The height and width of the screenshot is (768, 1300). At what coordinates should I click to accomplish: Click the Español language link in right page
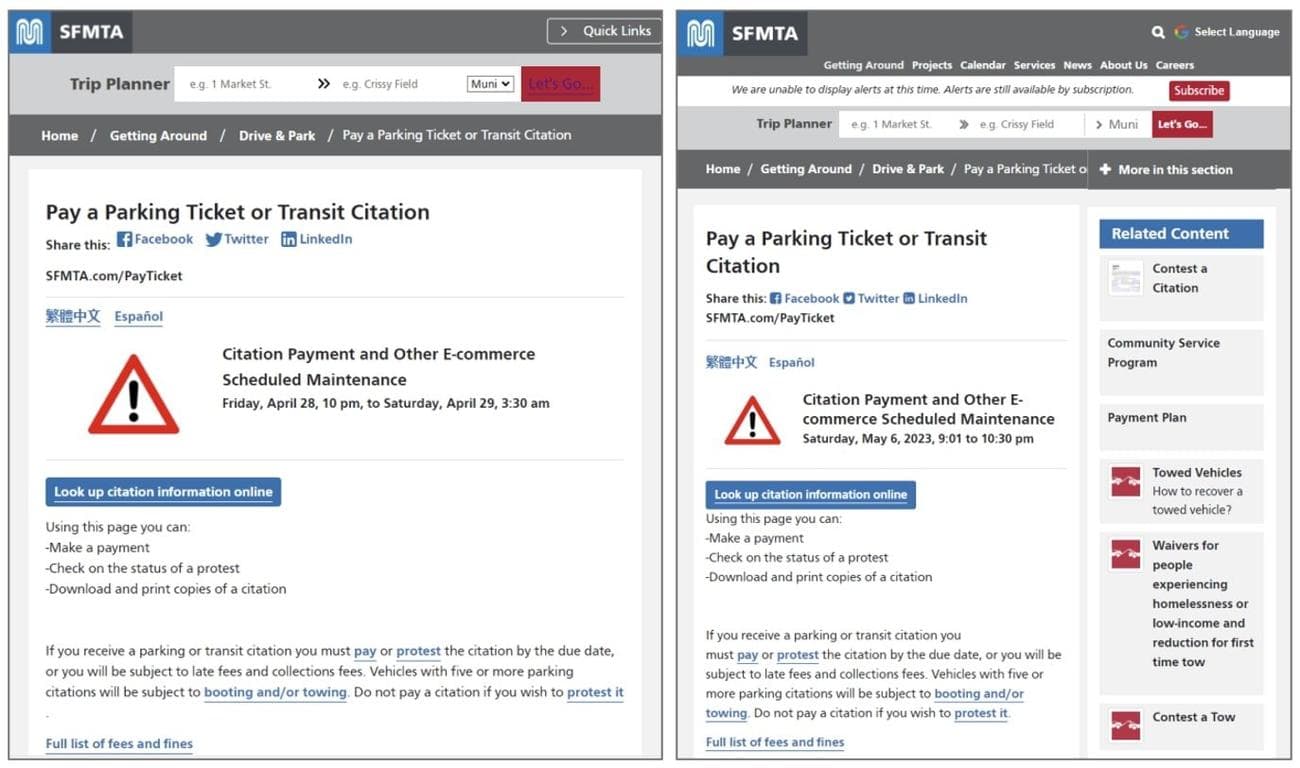click(x=791, y=363)
